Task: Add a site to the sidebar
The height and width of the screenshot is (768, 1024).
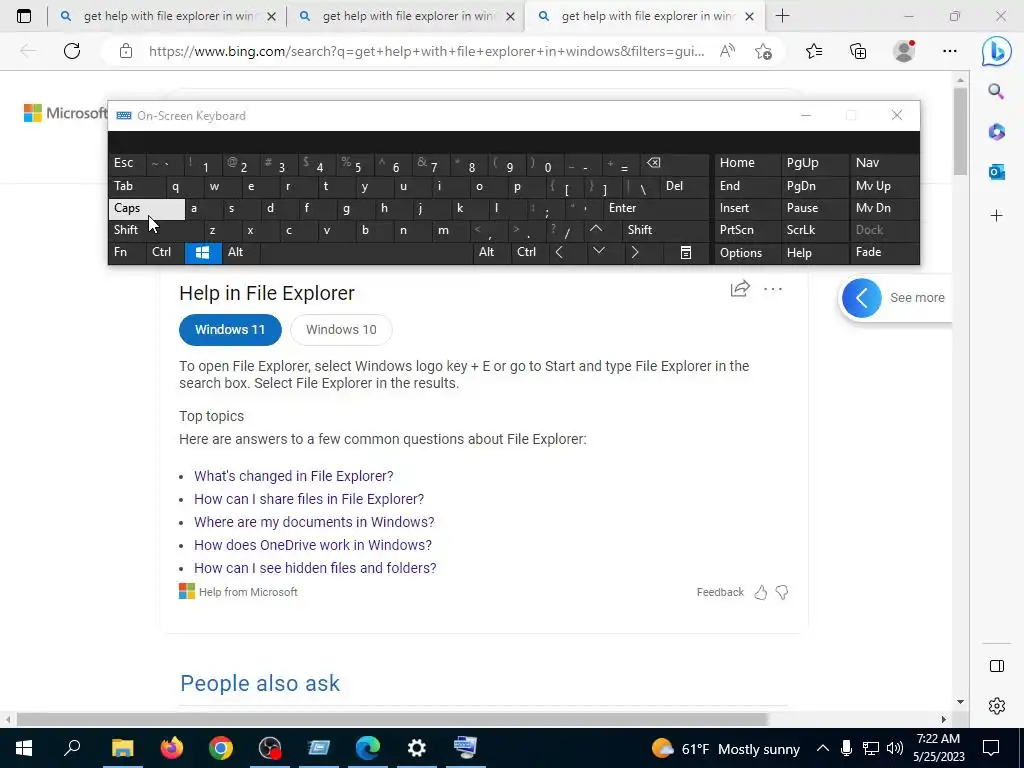Action: pyautogui.click(x=997, y=216)
